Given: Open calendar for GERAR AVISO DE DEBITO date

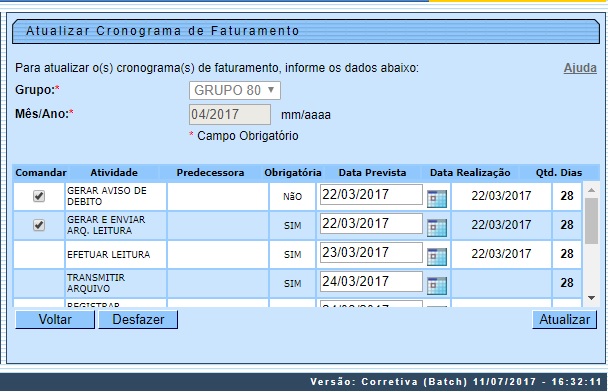Looking at the screenshot, I should pyautogui.click(x=437, y=199).
